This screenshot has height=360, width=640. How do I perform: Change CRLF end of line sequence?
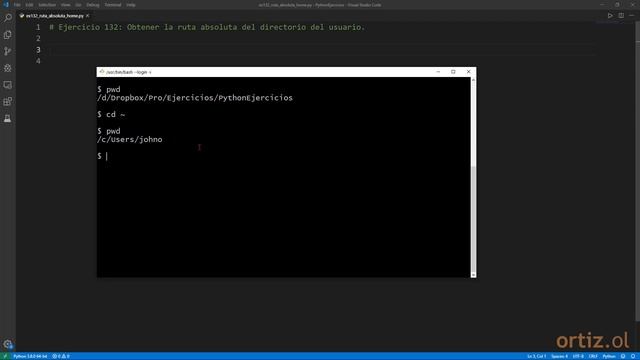click(593, 356)
